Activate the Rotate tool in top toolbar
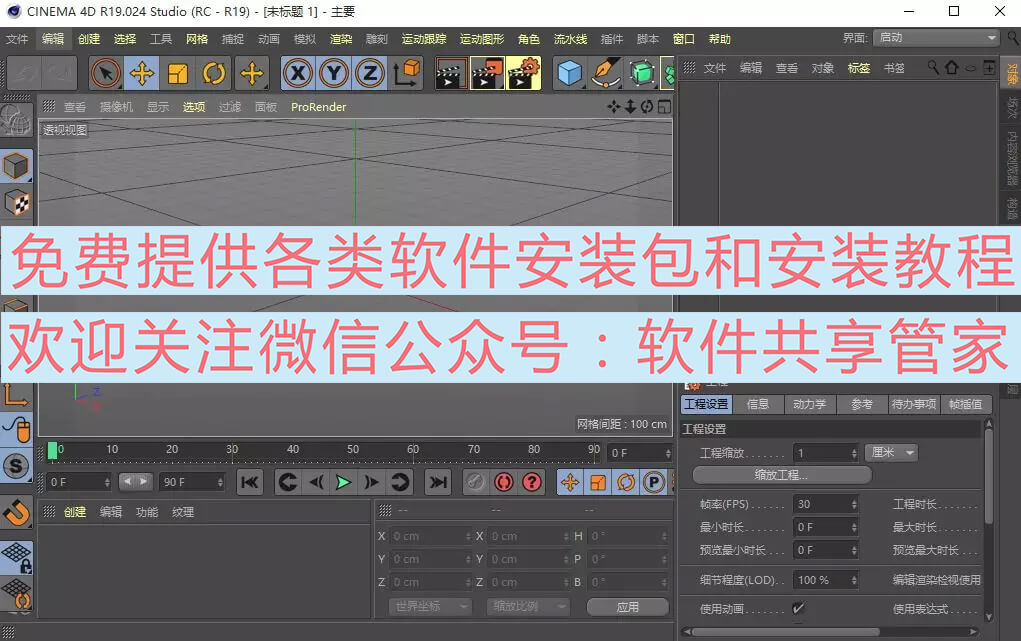 (214, 73)
